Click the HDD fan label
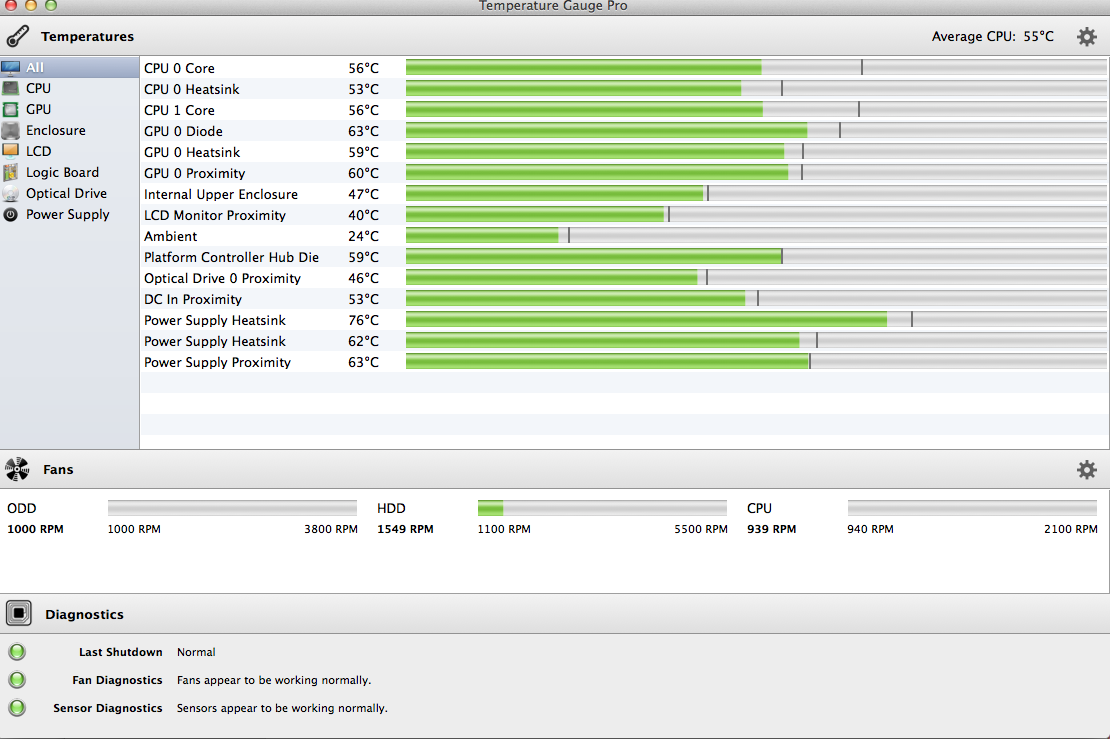 pyautogui.click(x=391, y=508)
